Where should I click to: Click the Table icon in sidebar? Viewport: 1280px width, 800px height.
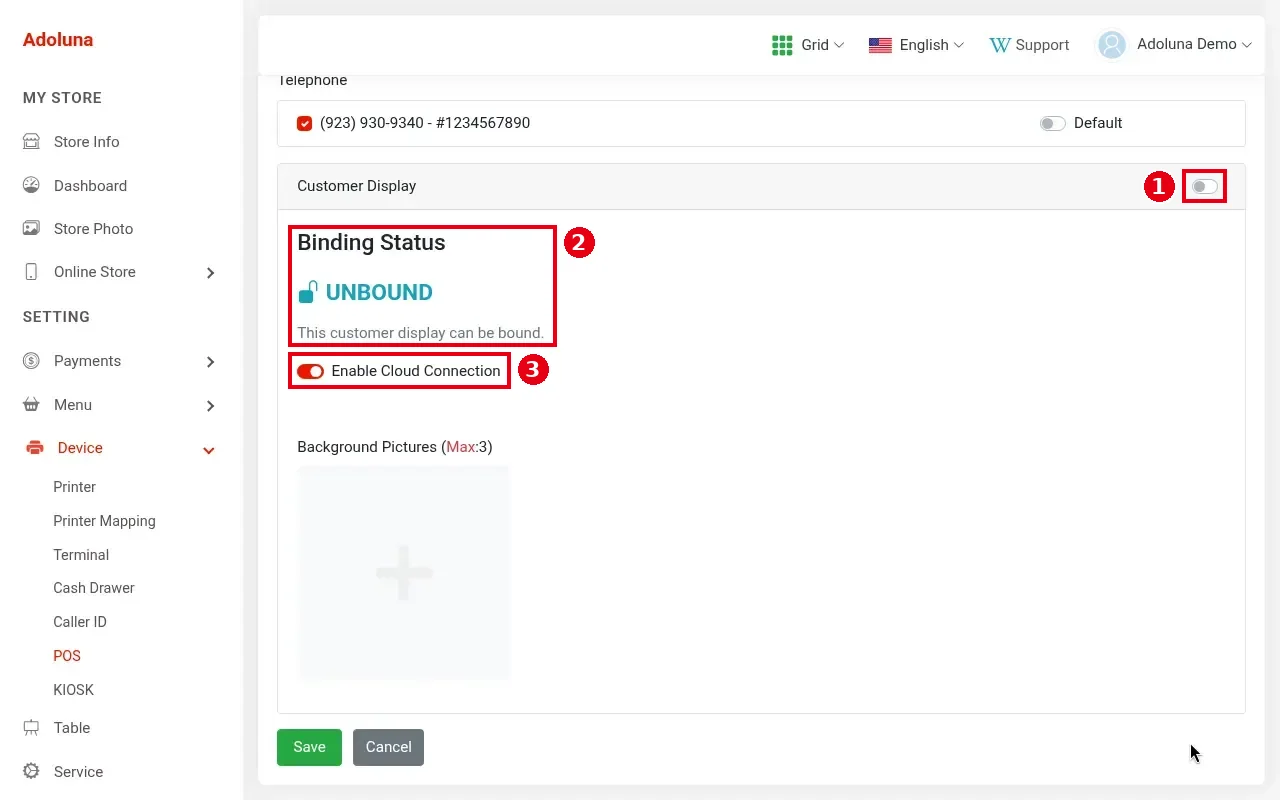click(31, 728)
